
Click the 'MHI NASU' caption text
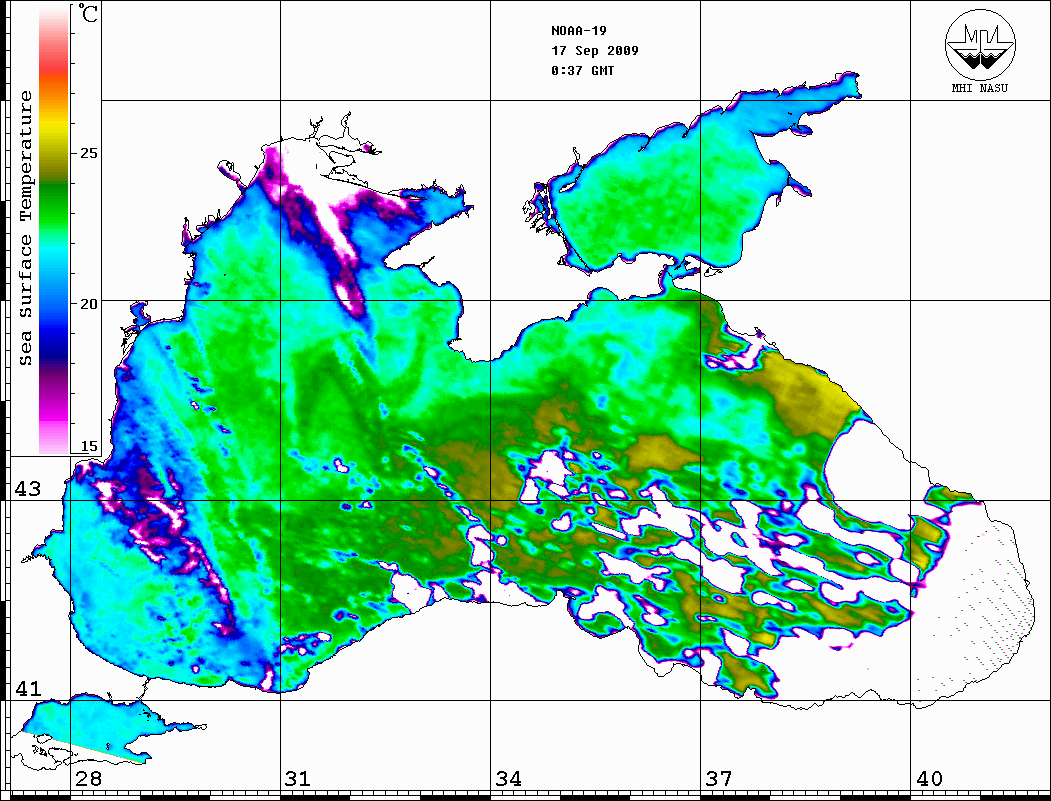click(980, 88)
